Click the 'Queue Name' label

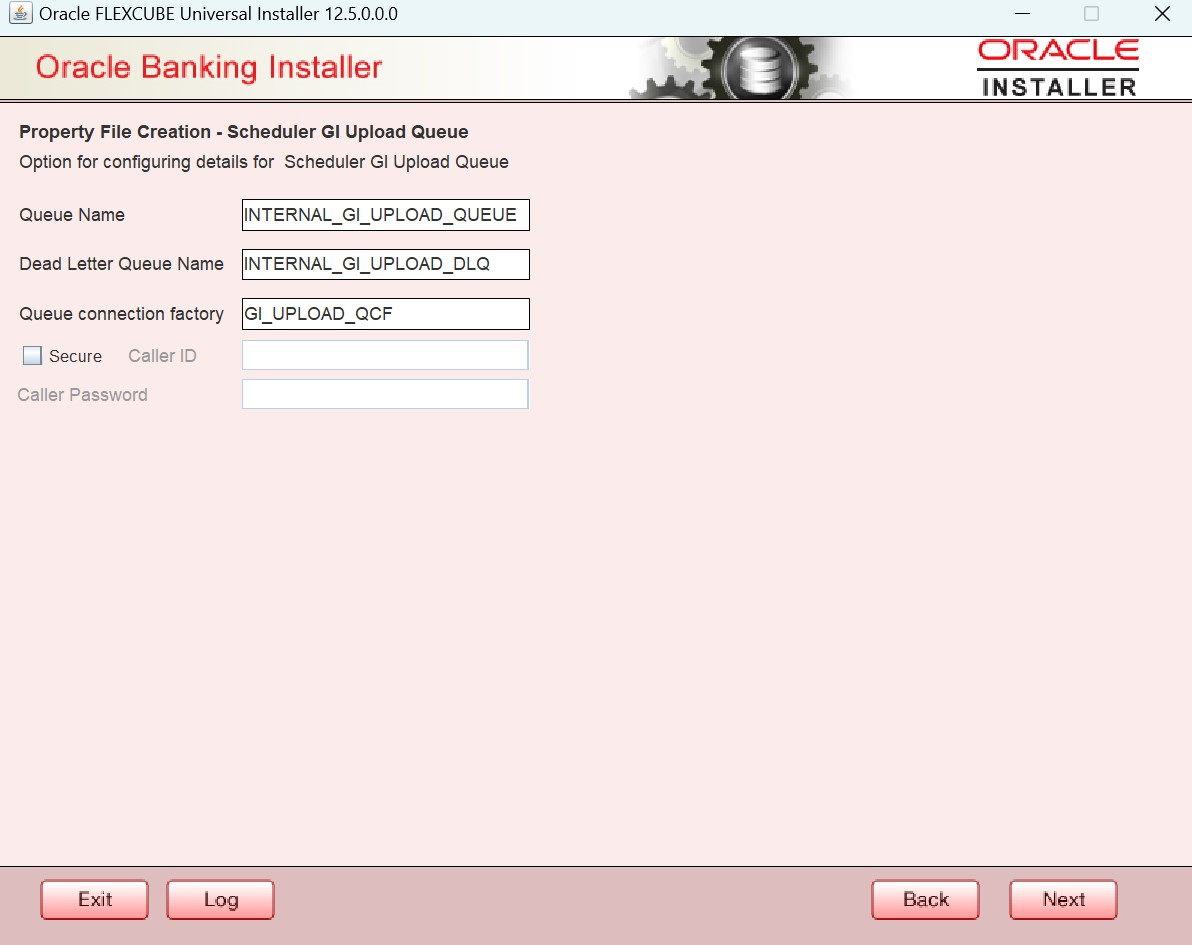pyautogui.click(x=72, y=215)
